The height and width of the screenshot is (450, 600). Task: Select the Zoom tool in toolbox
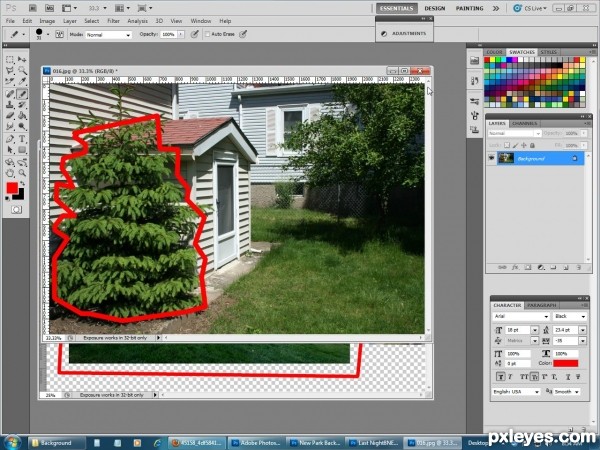tap(22, 173)
